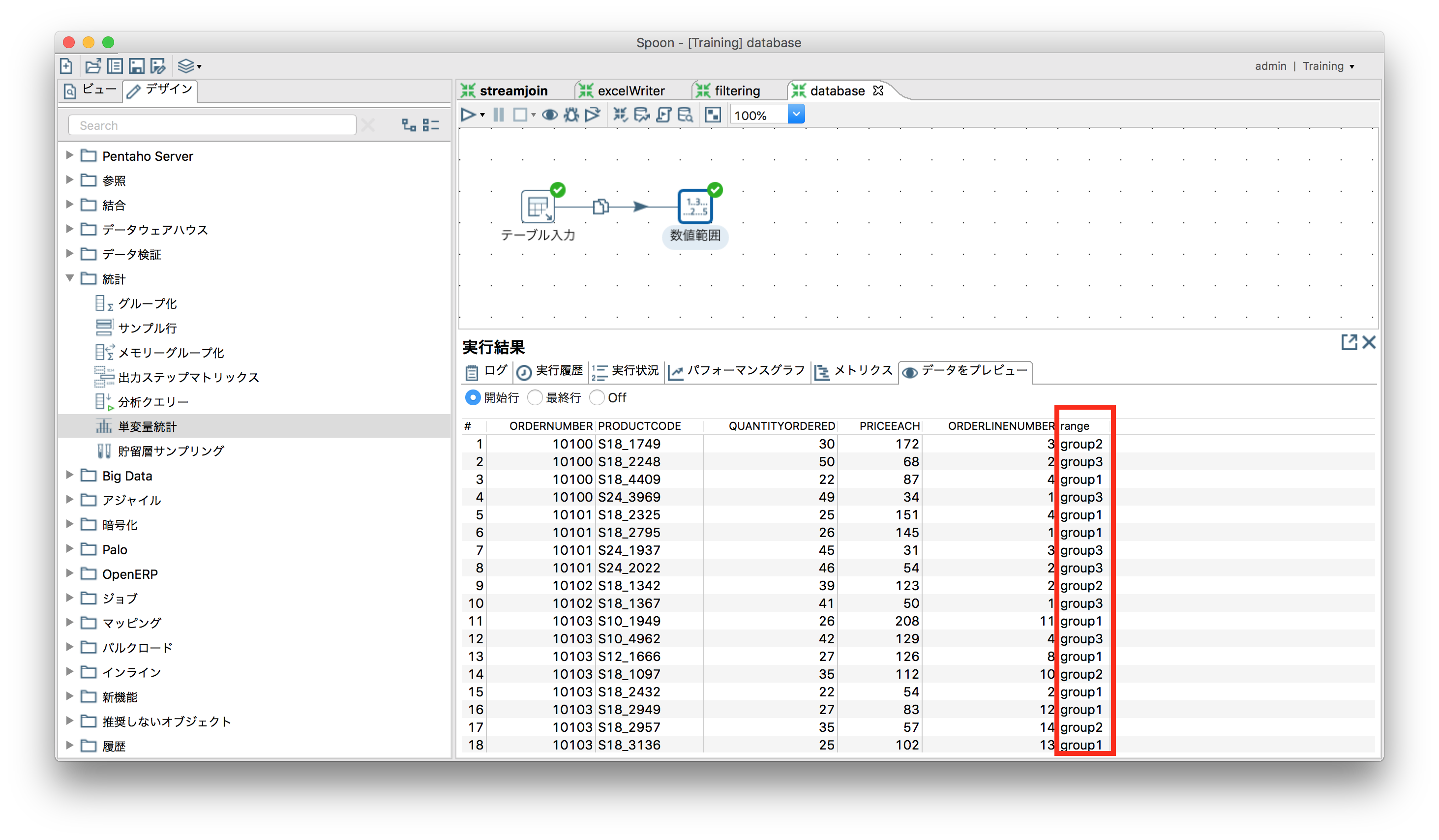The image size is (1439, 840).
Task: Switch to the excelWriter tab
Action: pos(630,90)
